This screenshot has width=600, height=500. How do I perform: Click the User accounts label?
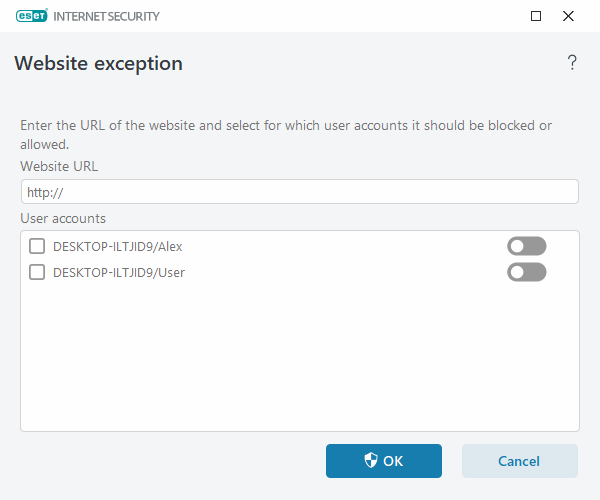pos(63,218)
